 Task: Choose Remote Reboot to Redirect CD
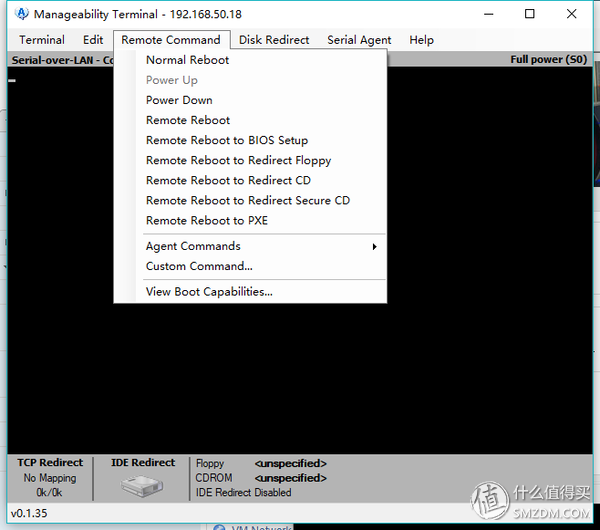228,180
